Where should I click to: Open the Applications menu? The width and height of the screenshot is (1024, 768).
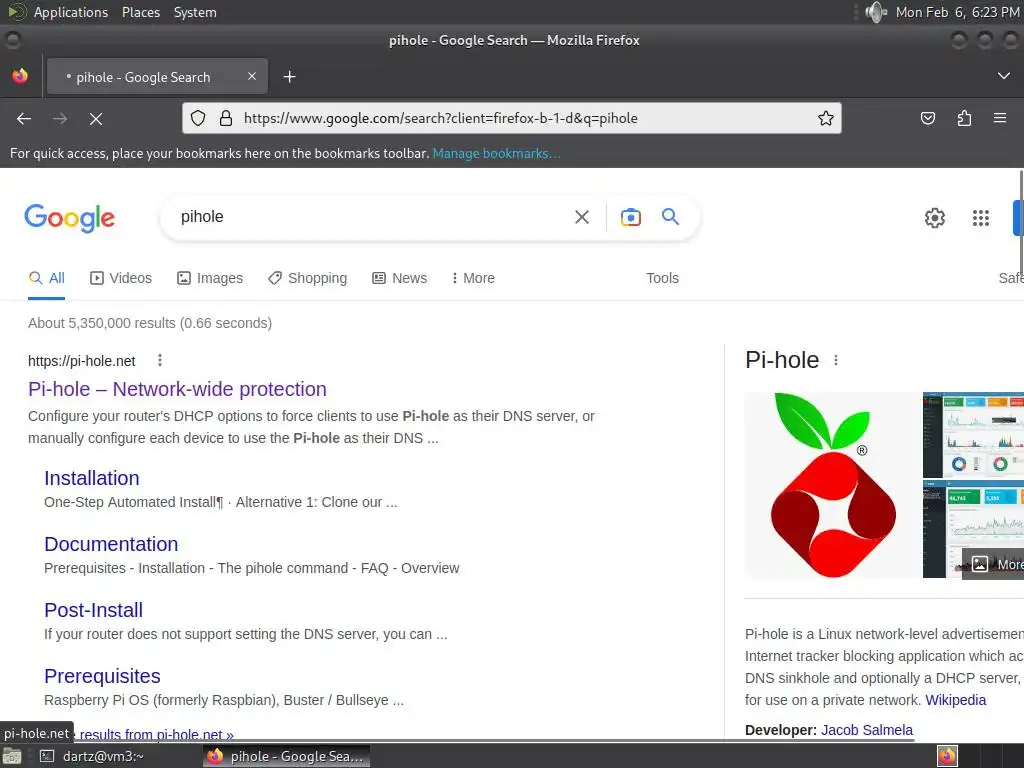click(71, 12)
